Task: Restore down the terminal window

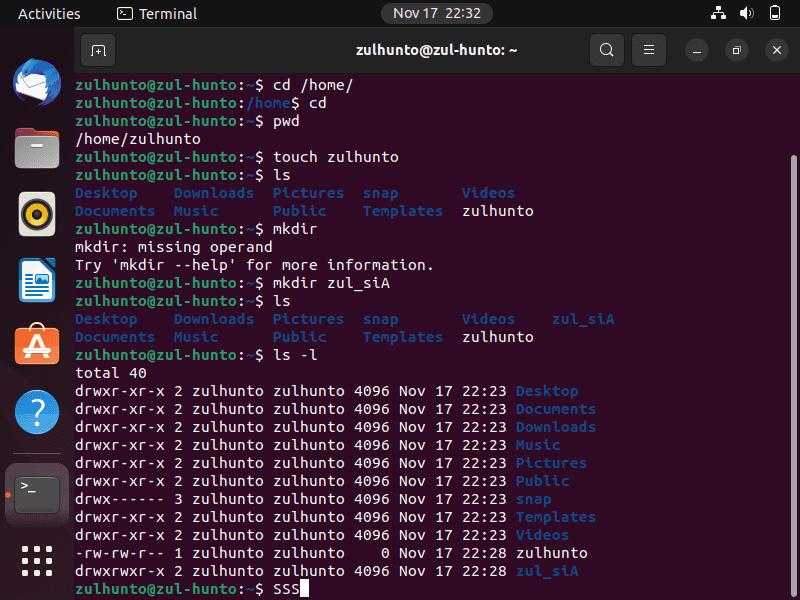Action: click(737, 50)
